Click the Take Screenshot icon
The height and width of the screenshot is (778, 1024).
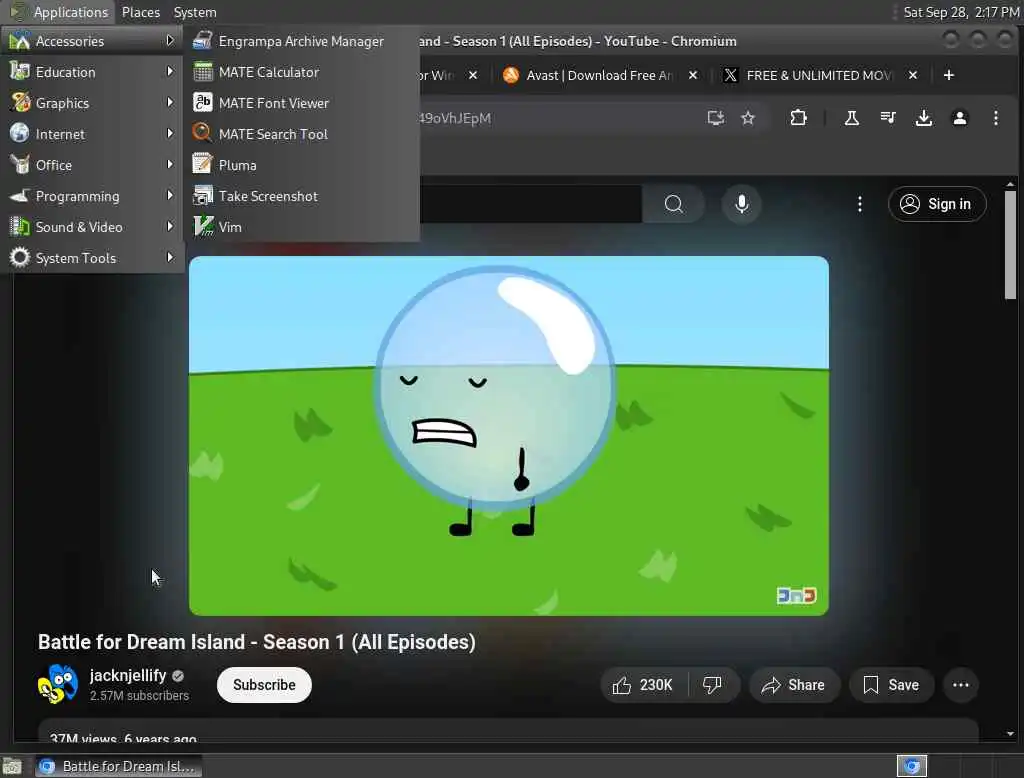point(202,195)
